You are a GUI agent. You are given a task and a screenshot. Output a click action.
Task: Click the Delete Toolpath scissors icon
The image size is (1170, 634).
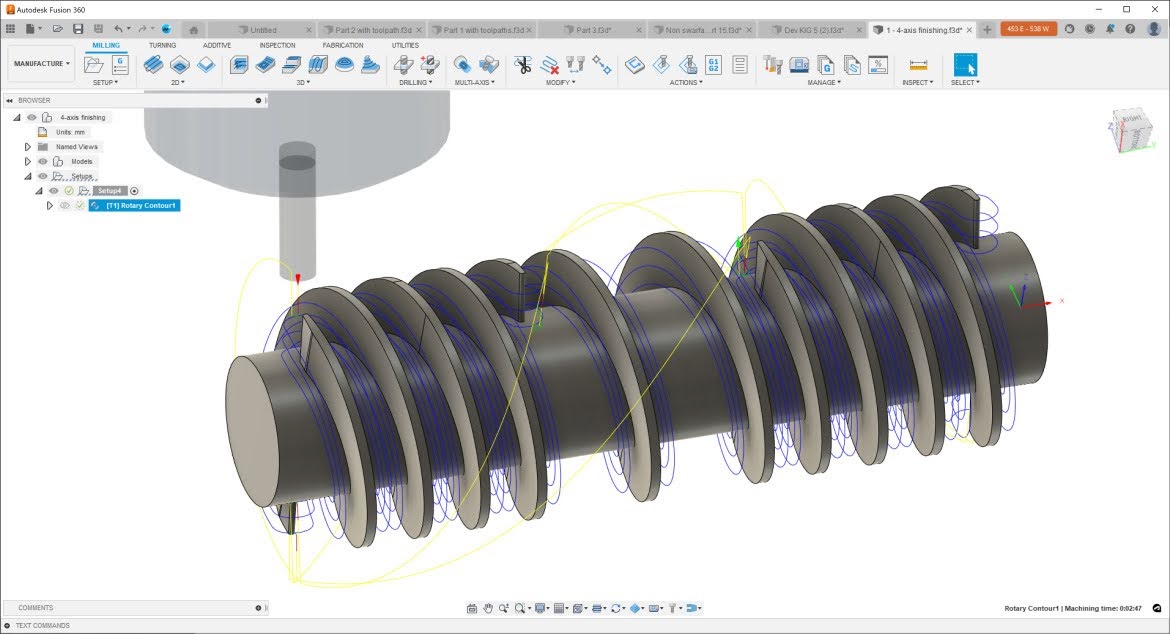[523, 65]
